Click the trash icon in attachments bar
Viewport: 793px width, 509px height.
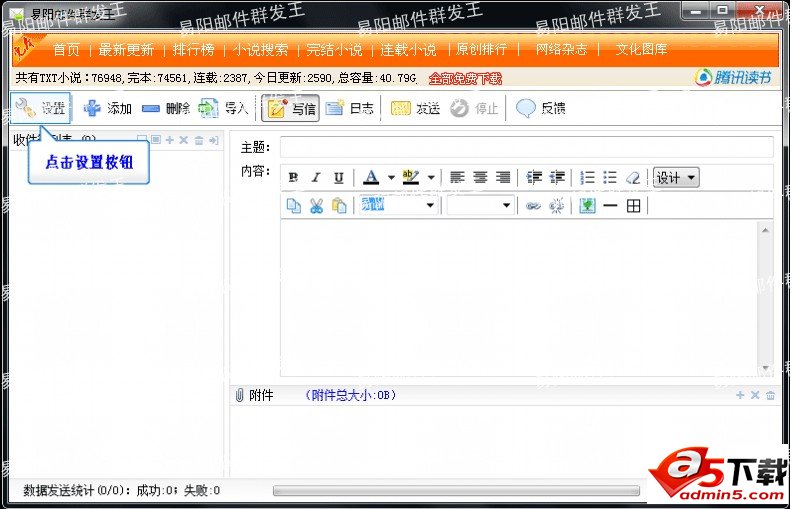click(x=770, y=395)
